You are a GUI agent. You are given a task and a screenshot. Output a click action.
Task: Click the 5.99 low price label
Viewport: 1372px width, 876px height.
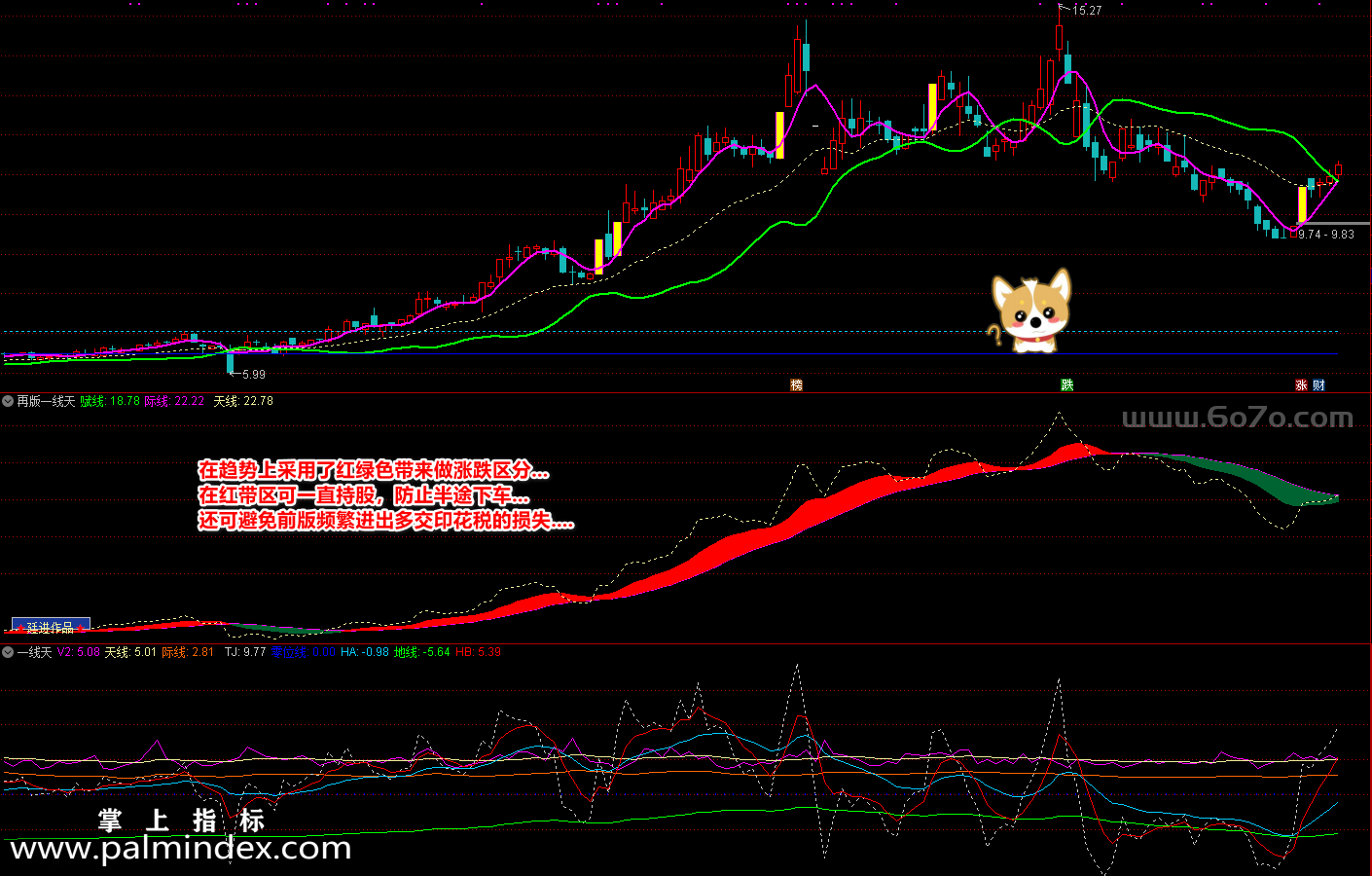pos(253,375)
